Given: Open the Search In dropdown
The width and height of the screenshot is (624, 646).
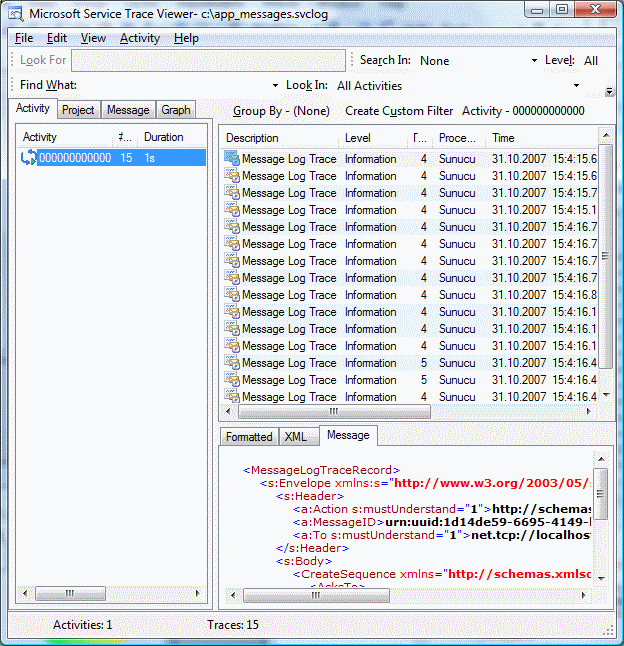Looking at the screenshot, I should (534, 61).
